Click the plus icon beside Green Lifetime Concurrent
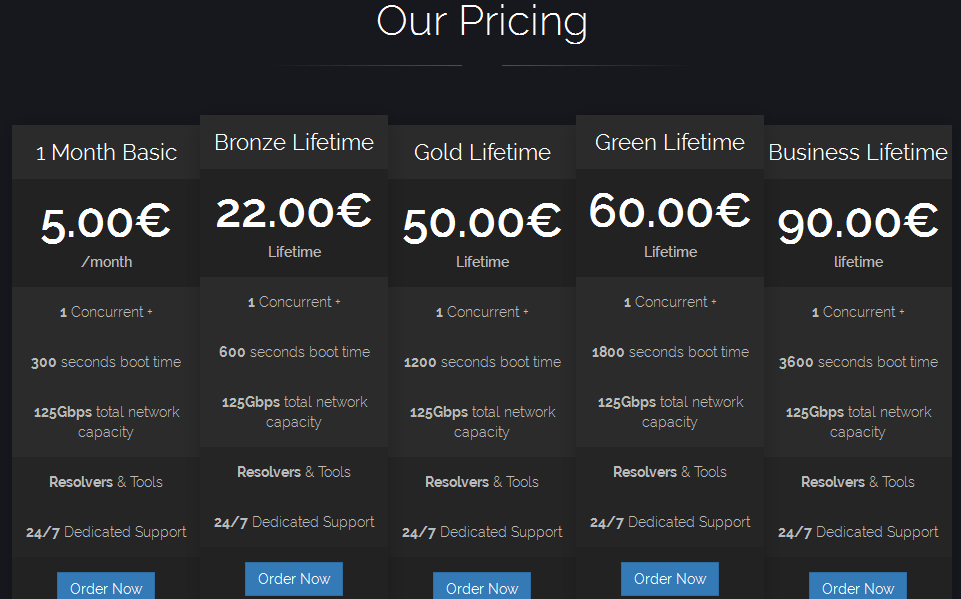The height and width of the screenshot is (599, 961). tap(714, 302)
